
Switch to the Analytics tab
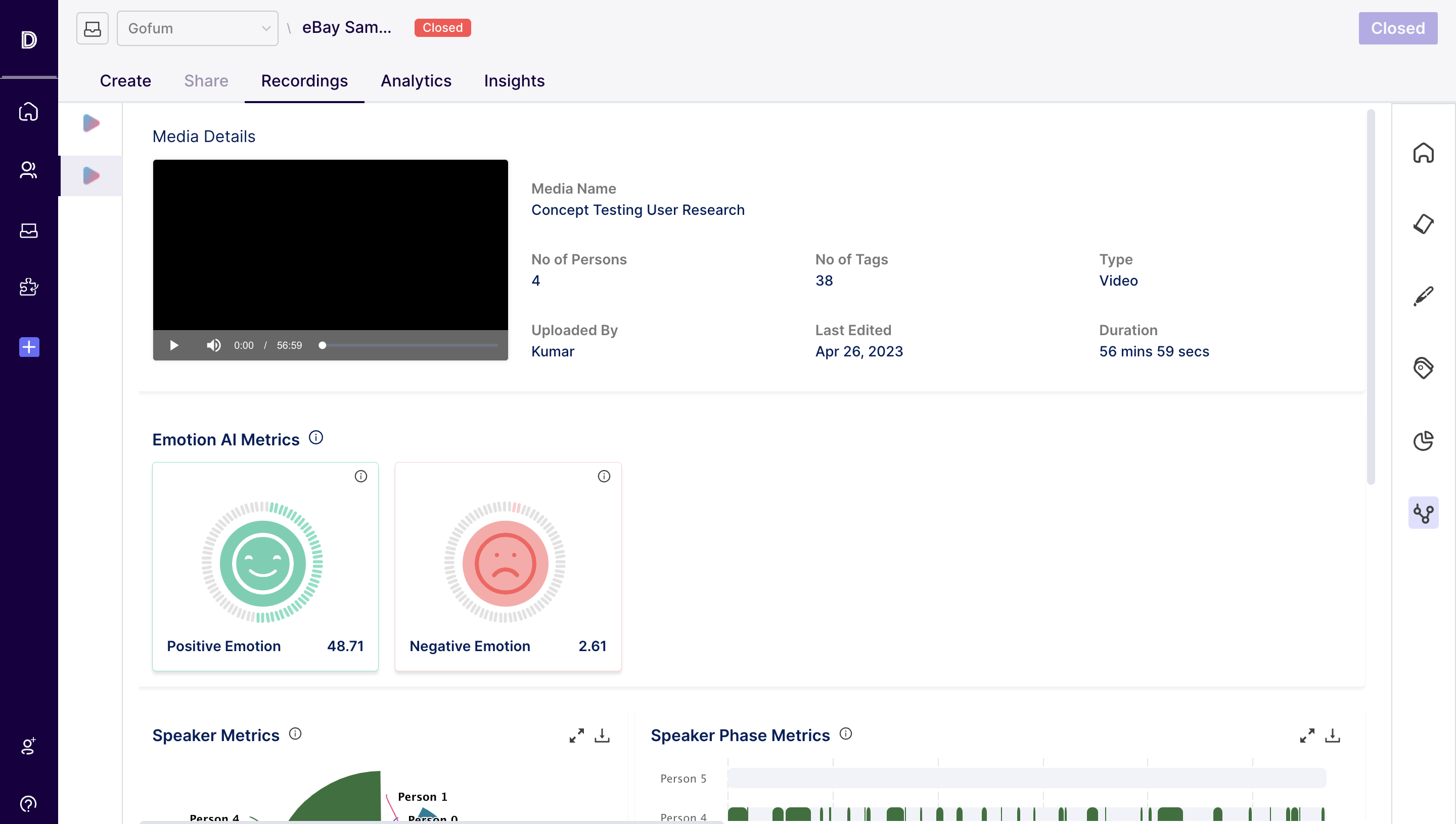tap(416, 81)
